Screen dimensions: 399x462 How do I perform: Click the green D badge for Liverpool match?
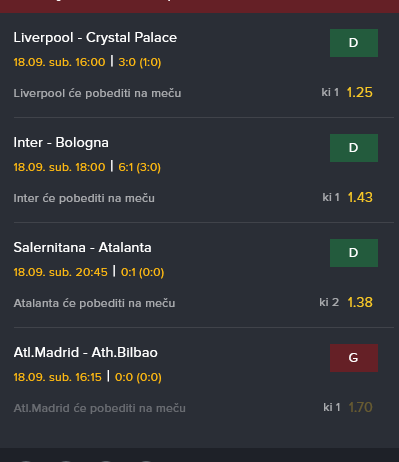pyautogui.click(x=354, y=43)
